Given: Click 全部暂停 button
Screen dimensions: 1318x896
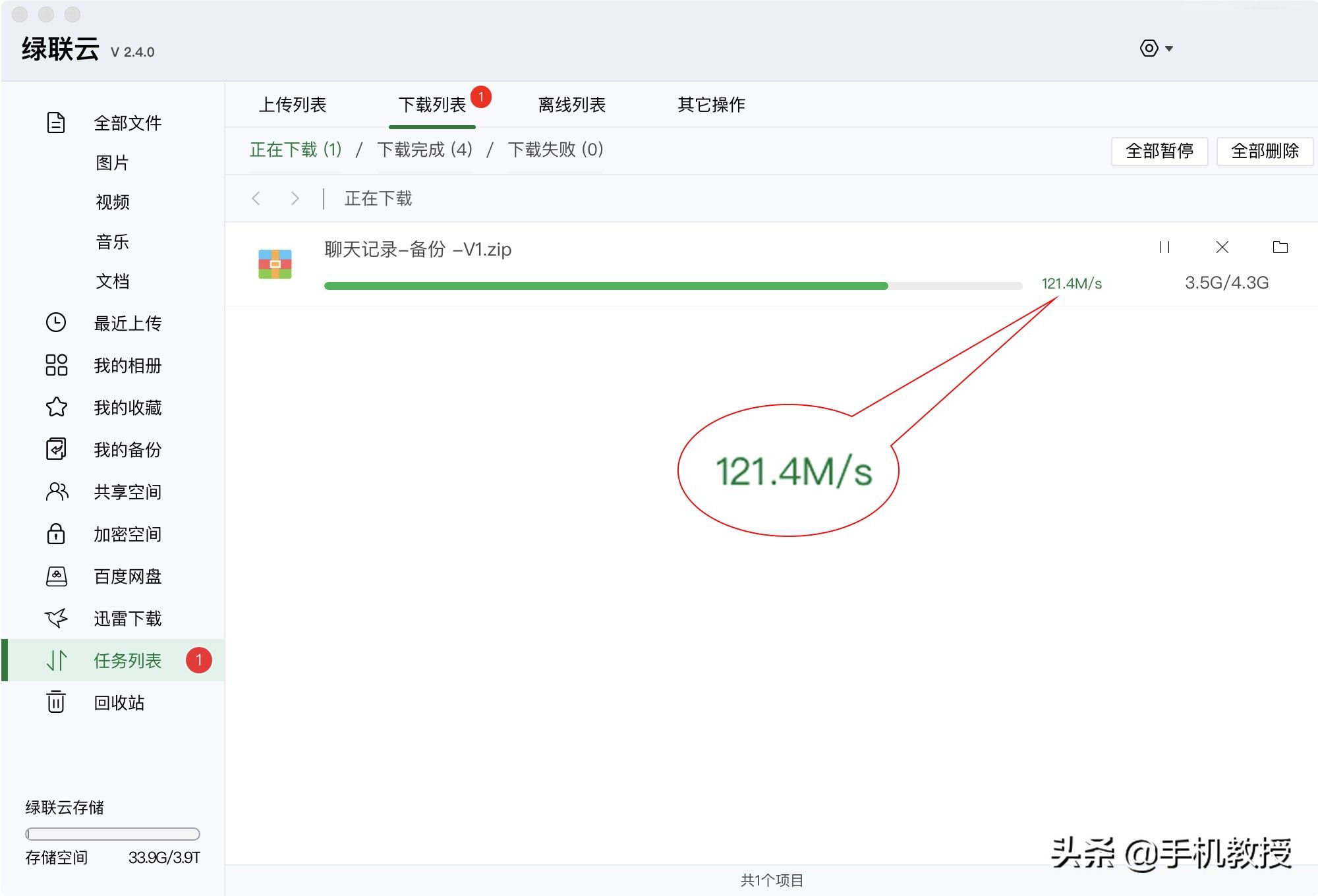Looking at the screenshot, I should click(1159, 151).
